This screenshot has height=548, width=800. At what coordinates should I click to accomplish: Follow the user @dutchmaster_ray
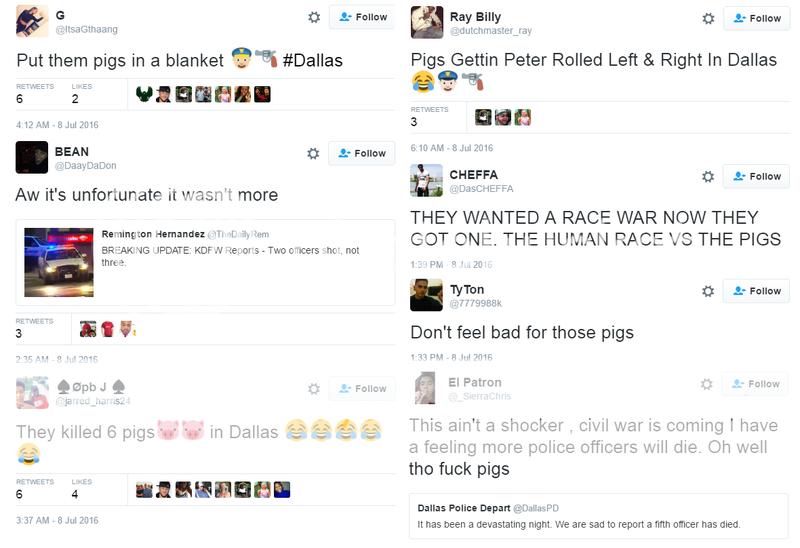pos(757,18)
